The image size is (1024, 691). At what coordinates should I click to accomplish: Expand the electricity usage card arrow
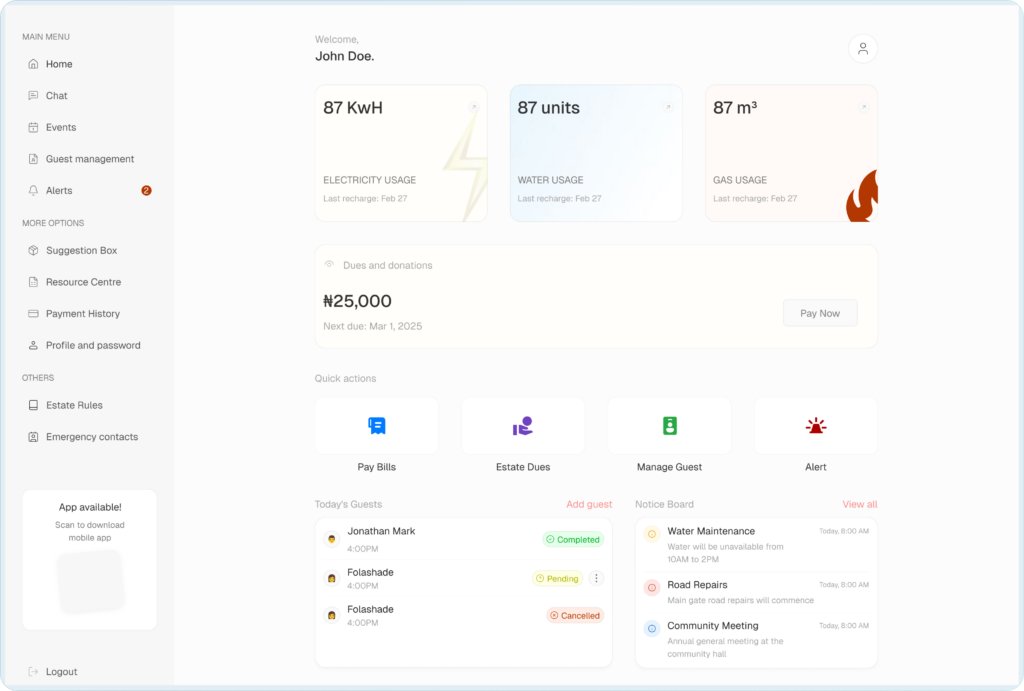click(473, 107)
